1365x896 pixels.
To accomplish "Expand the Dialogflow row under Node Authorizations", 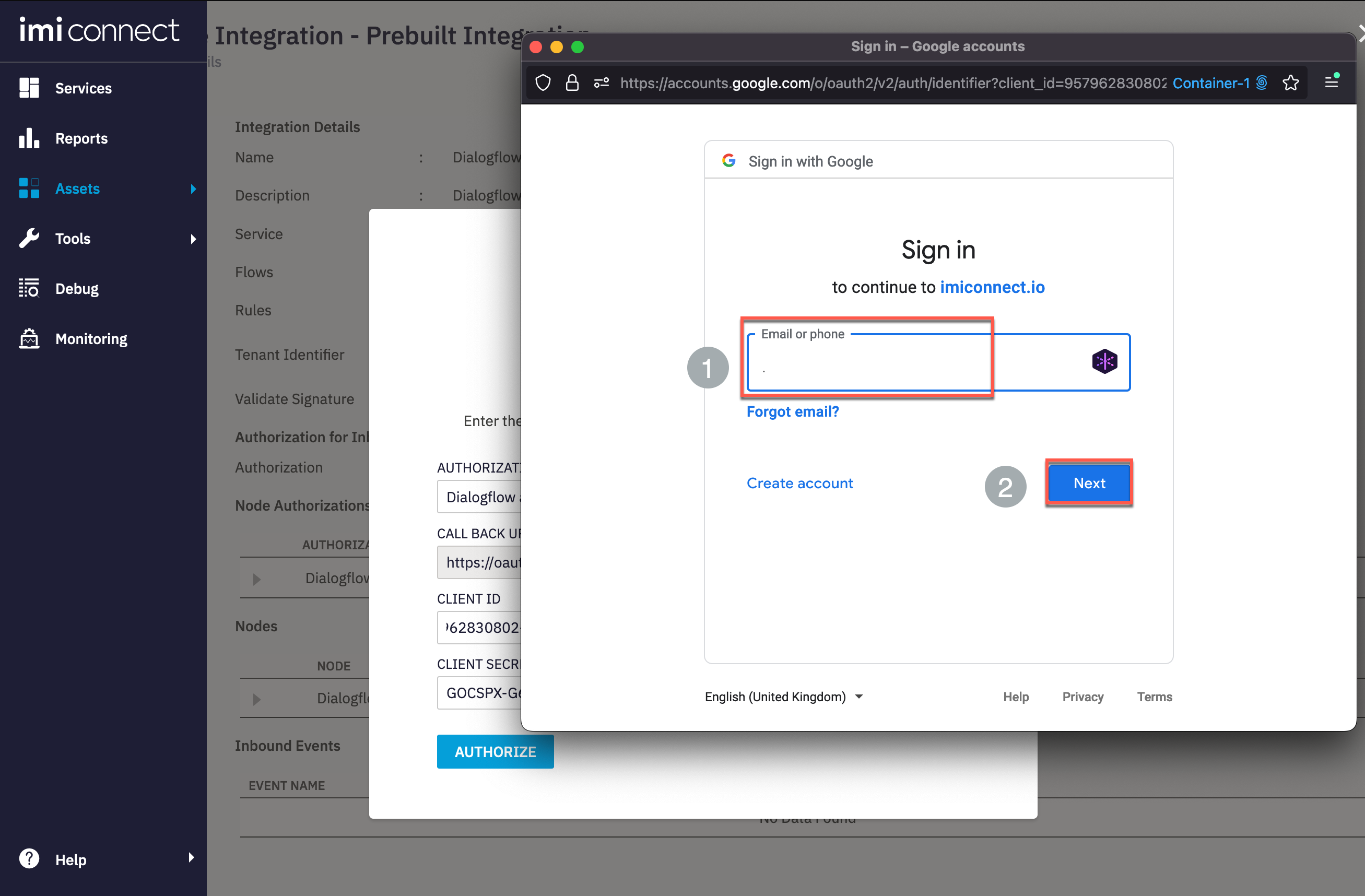I will [256, 580].
